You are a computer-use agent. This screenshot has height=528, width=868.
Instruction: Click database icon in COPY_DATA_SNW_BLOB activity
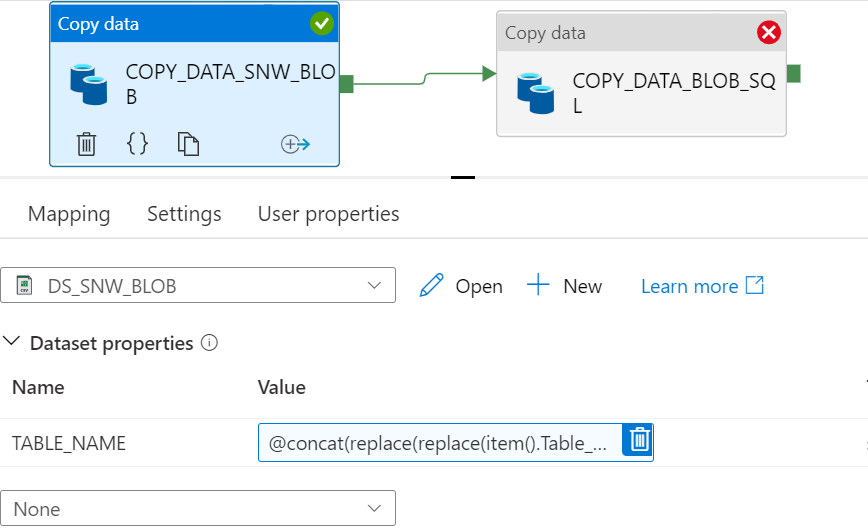pyautogui.click(x=89, y=84)
